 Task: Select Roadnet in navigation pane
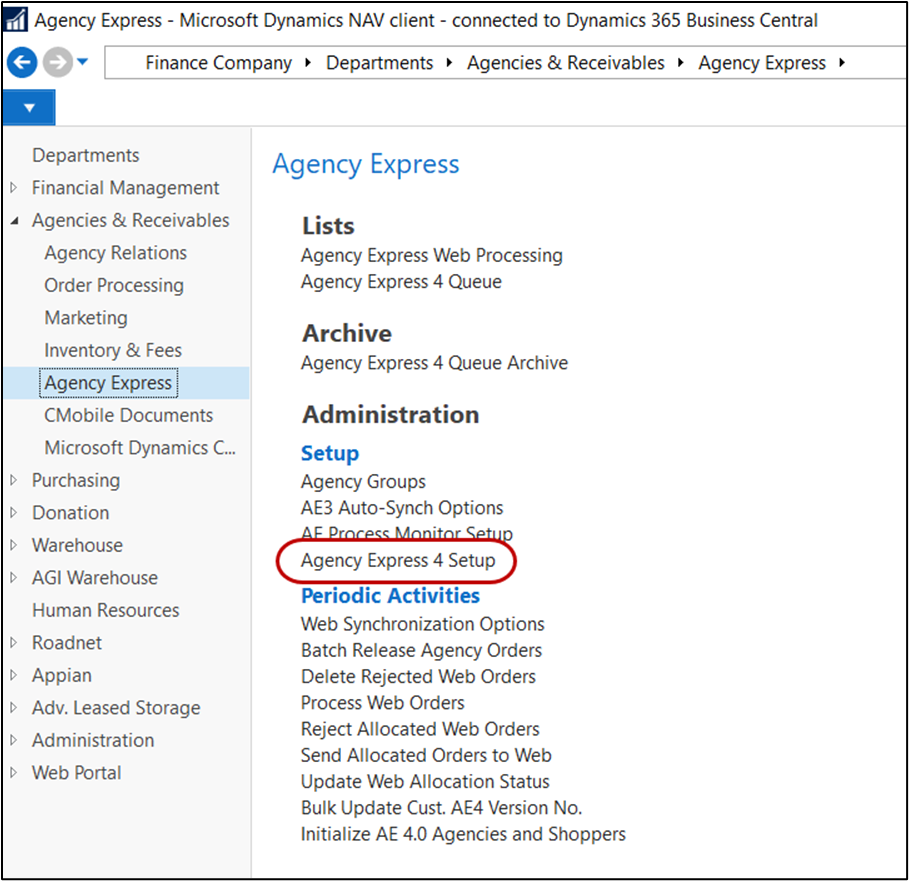67,642
